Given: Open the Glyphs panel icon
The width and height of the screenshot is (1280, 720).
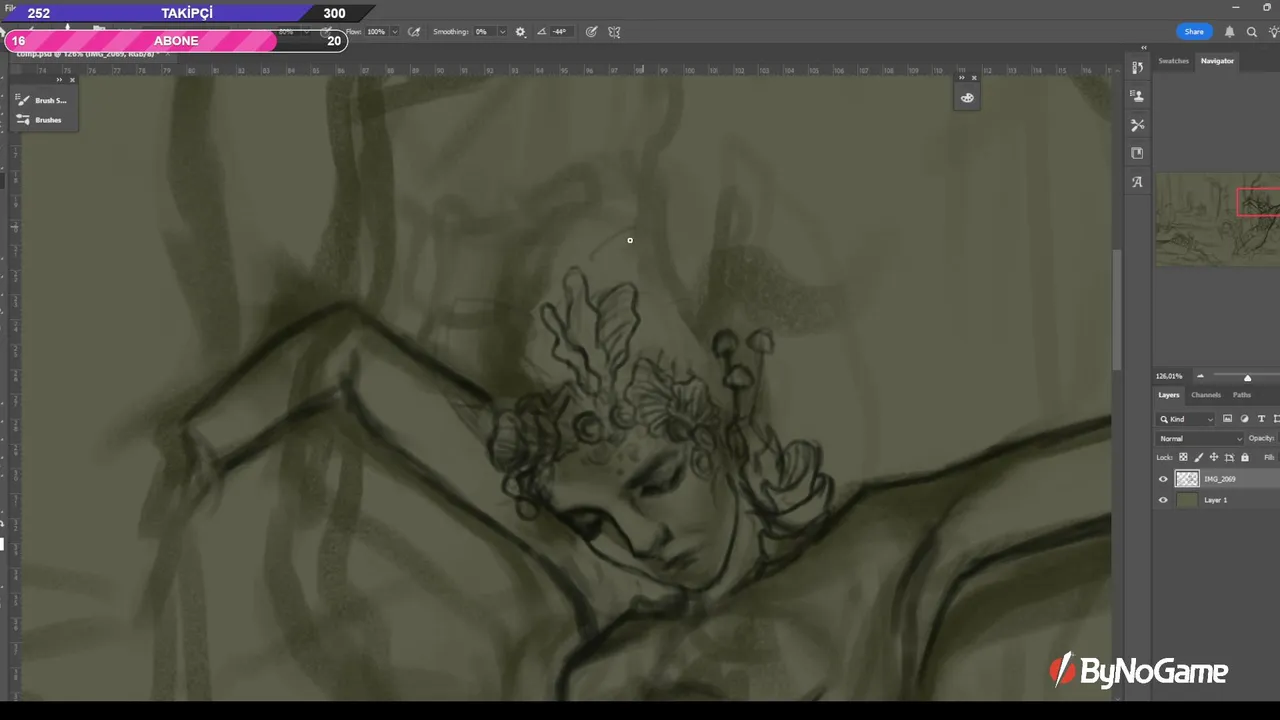Looking at the screenshot, I should tap(1137, 182).
